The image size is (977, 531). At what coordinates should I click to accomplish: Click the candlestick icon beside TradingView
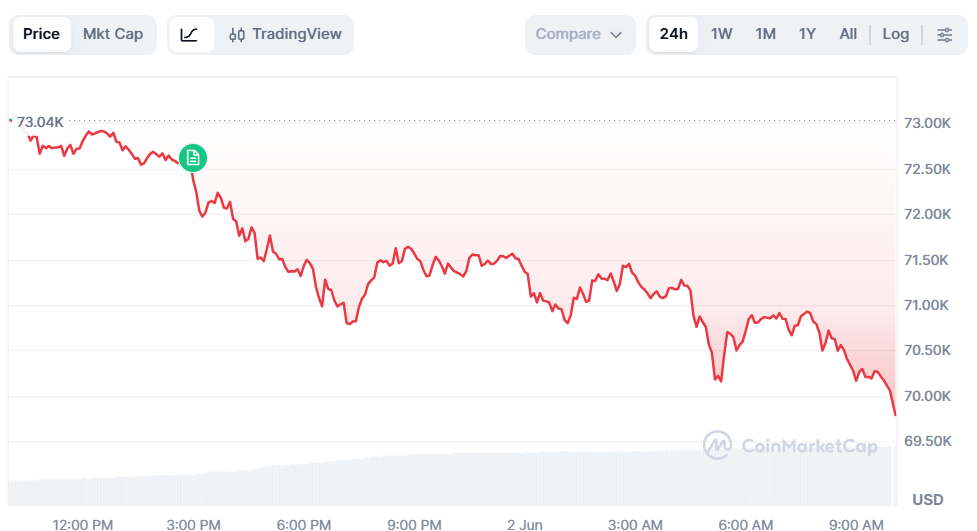(x=236, y=35)
